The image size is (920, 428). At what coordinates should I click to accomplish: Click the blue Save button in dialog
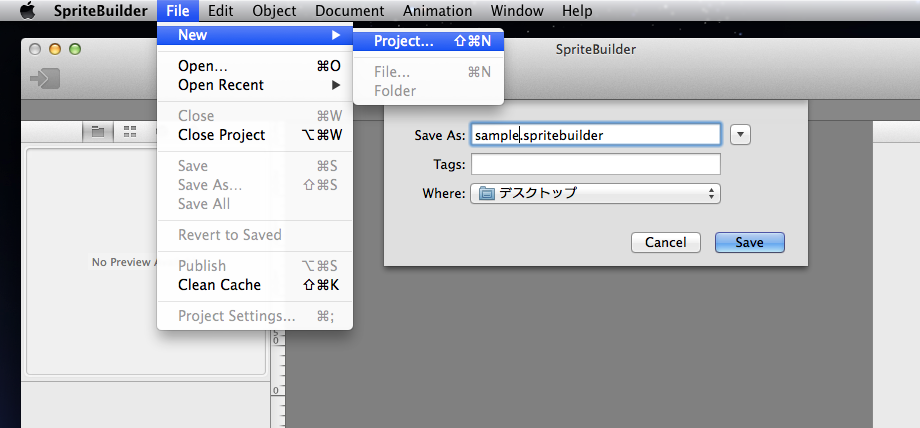(749, 242)
